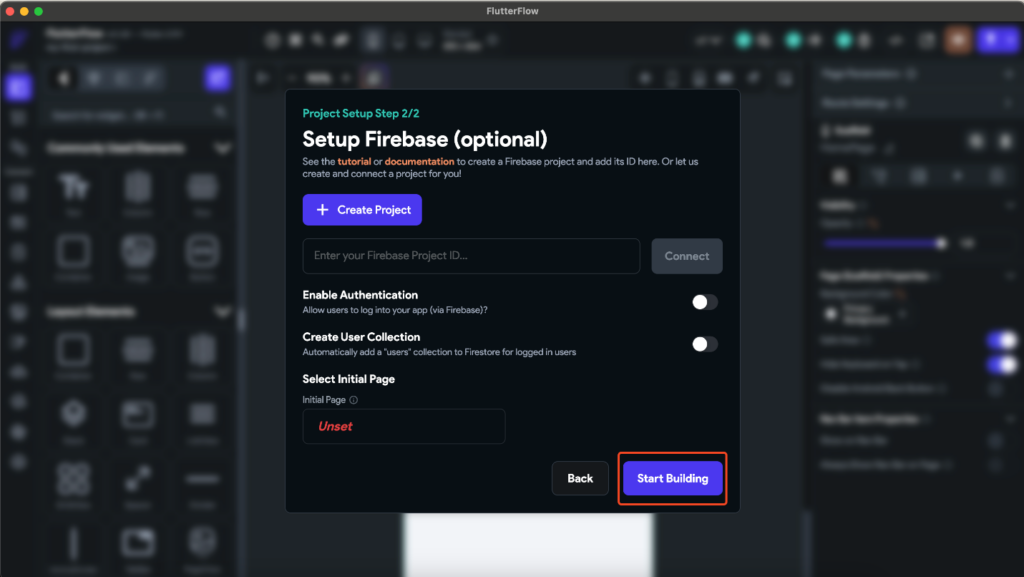Screen dimensions: 1024x577
Task: Collapse the Commonly Used Elements section
Action: point(221,149)
